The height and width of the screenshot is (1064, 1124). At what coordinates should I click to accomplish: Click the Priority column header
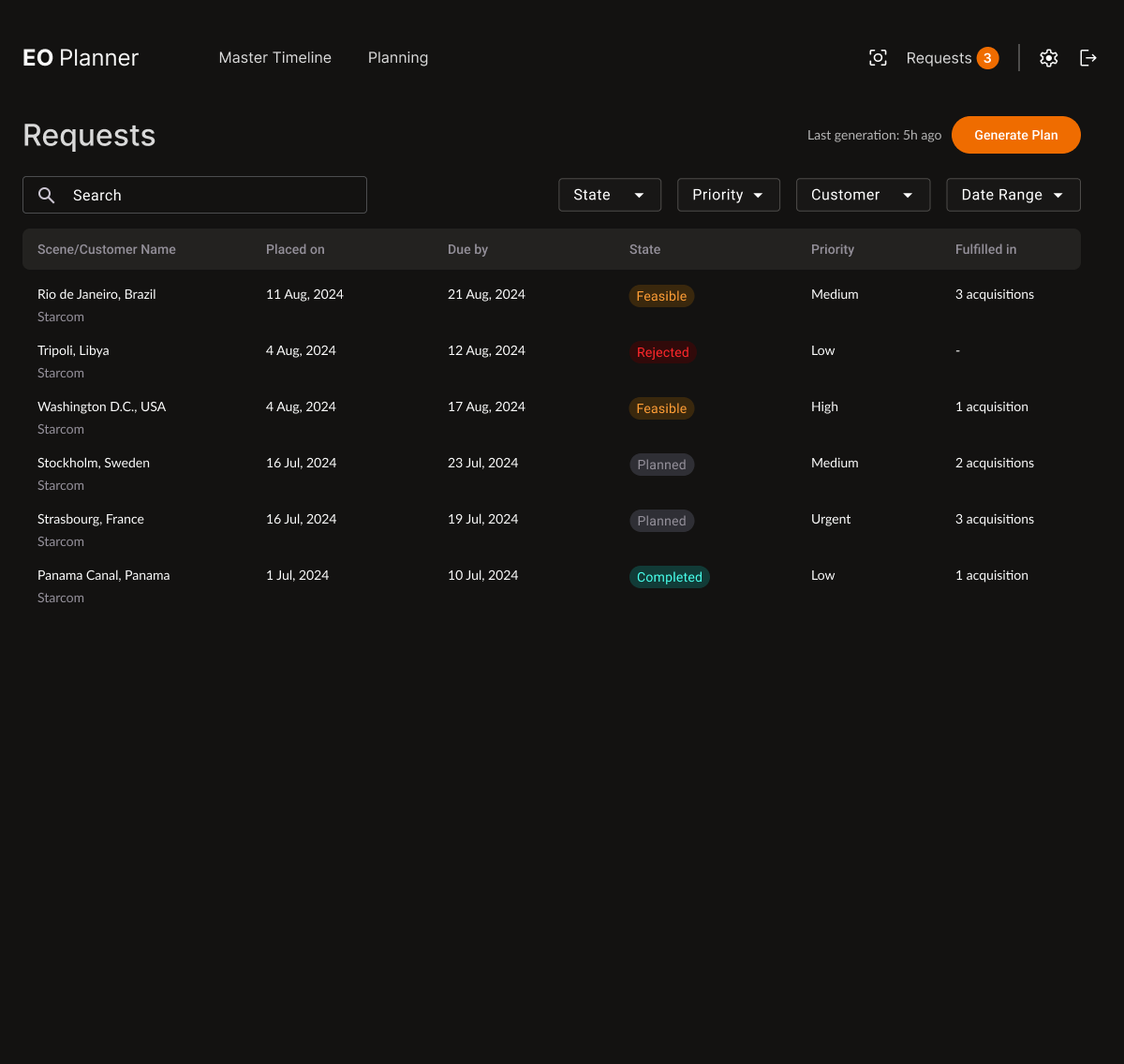pos(833,249)
